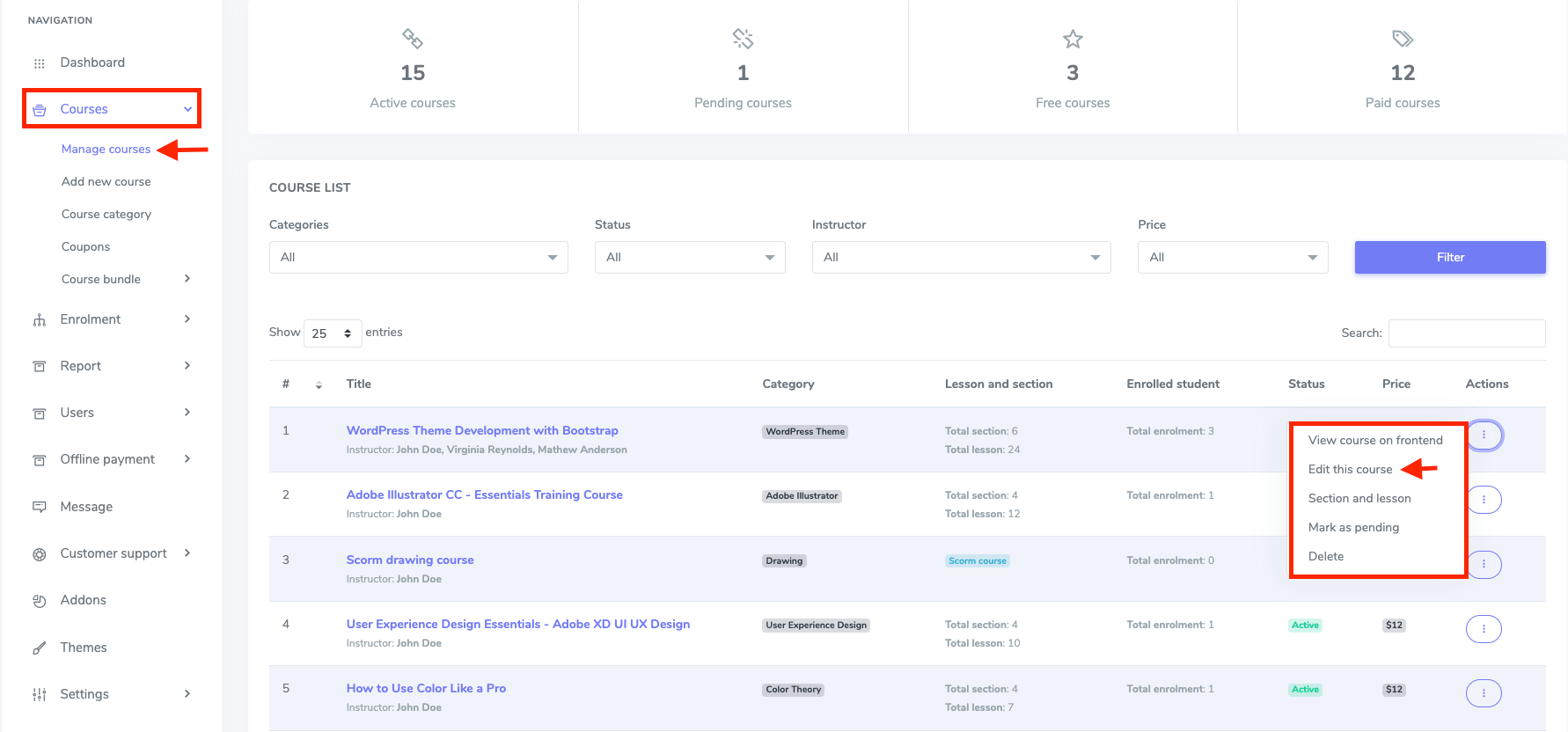The height and width of the screenshot is (732, 1568).
Task: Open the Categories filter dropdown
Action: [418, 258]
